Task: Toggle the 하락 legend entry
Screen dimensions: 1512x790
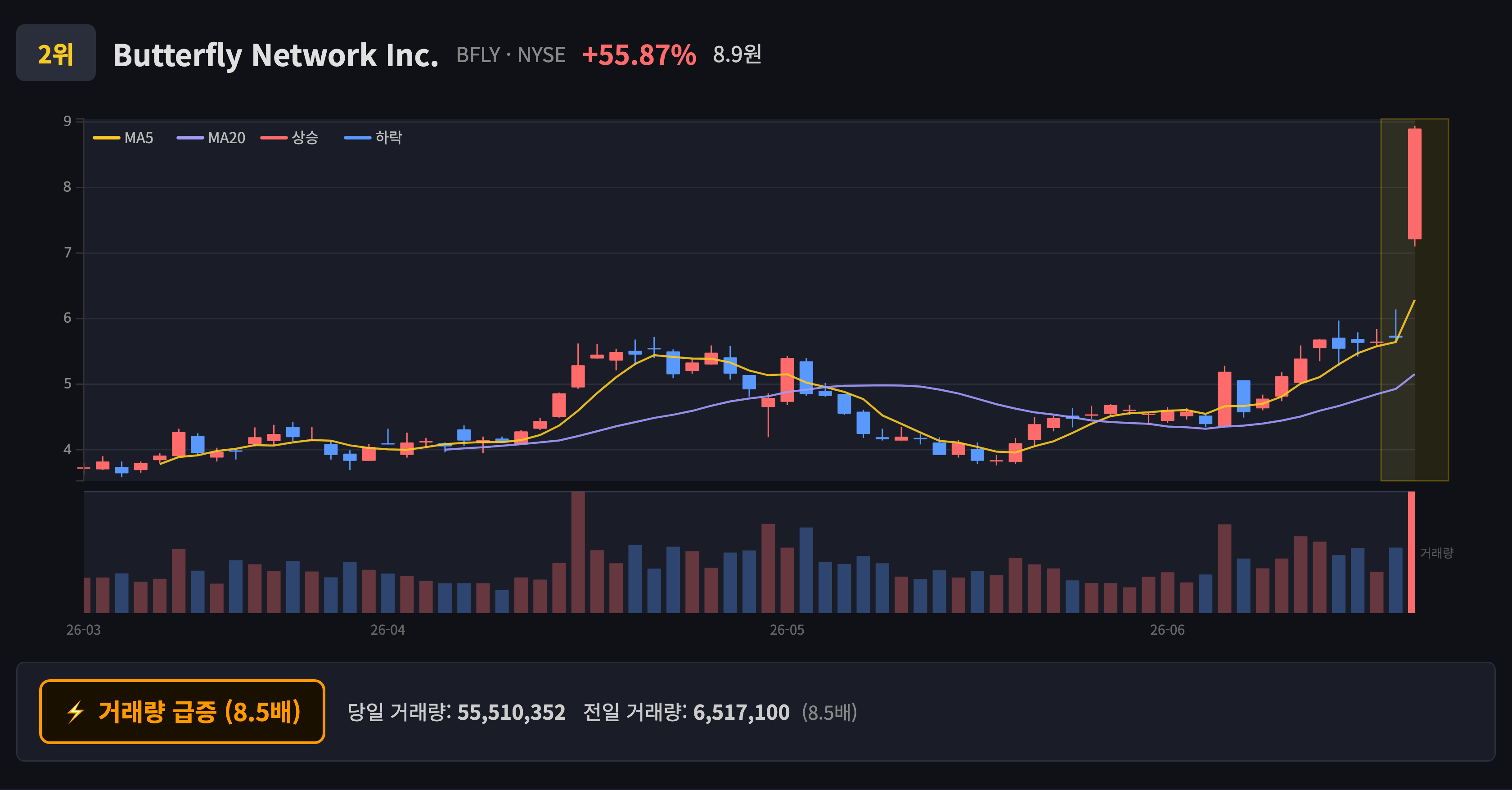Action: pyautogui.click(x=373, y=138)
